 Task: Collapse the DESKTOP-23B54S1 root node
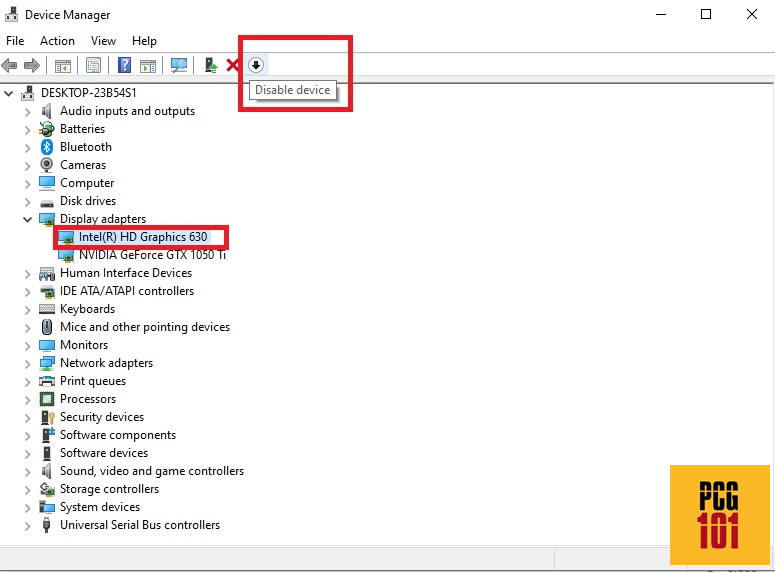click(8, 93)
